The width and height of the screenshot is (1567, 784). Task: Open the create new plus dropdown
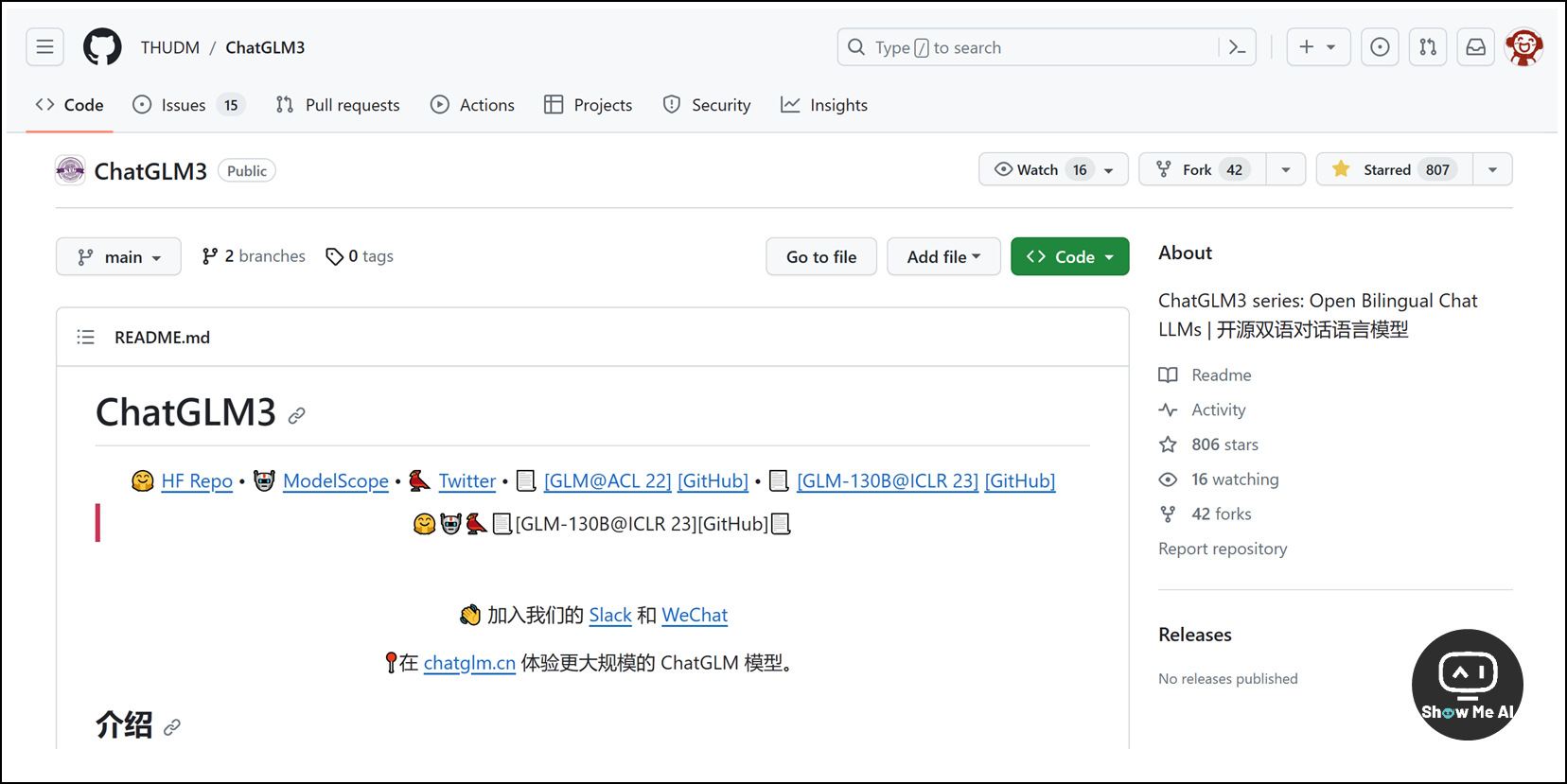(1318, 47)
